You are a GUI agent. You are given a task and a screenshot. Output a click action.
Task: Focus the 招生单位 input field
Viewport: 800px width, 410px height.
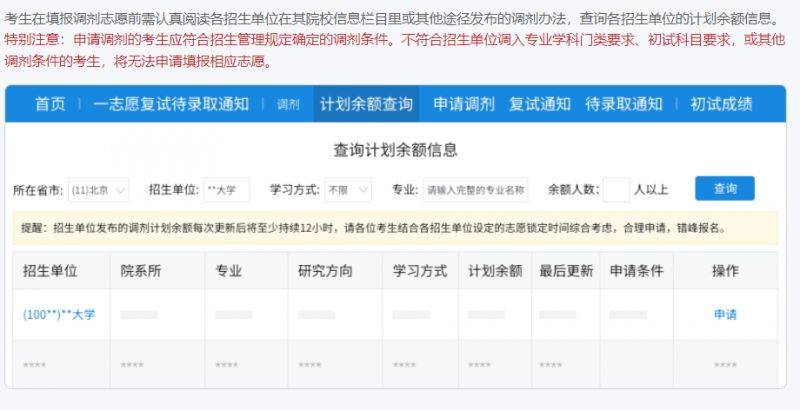[227, 190]
